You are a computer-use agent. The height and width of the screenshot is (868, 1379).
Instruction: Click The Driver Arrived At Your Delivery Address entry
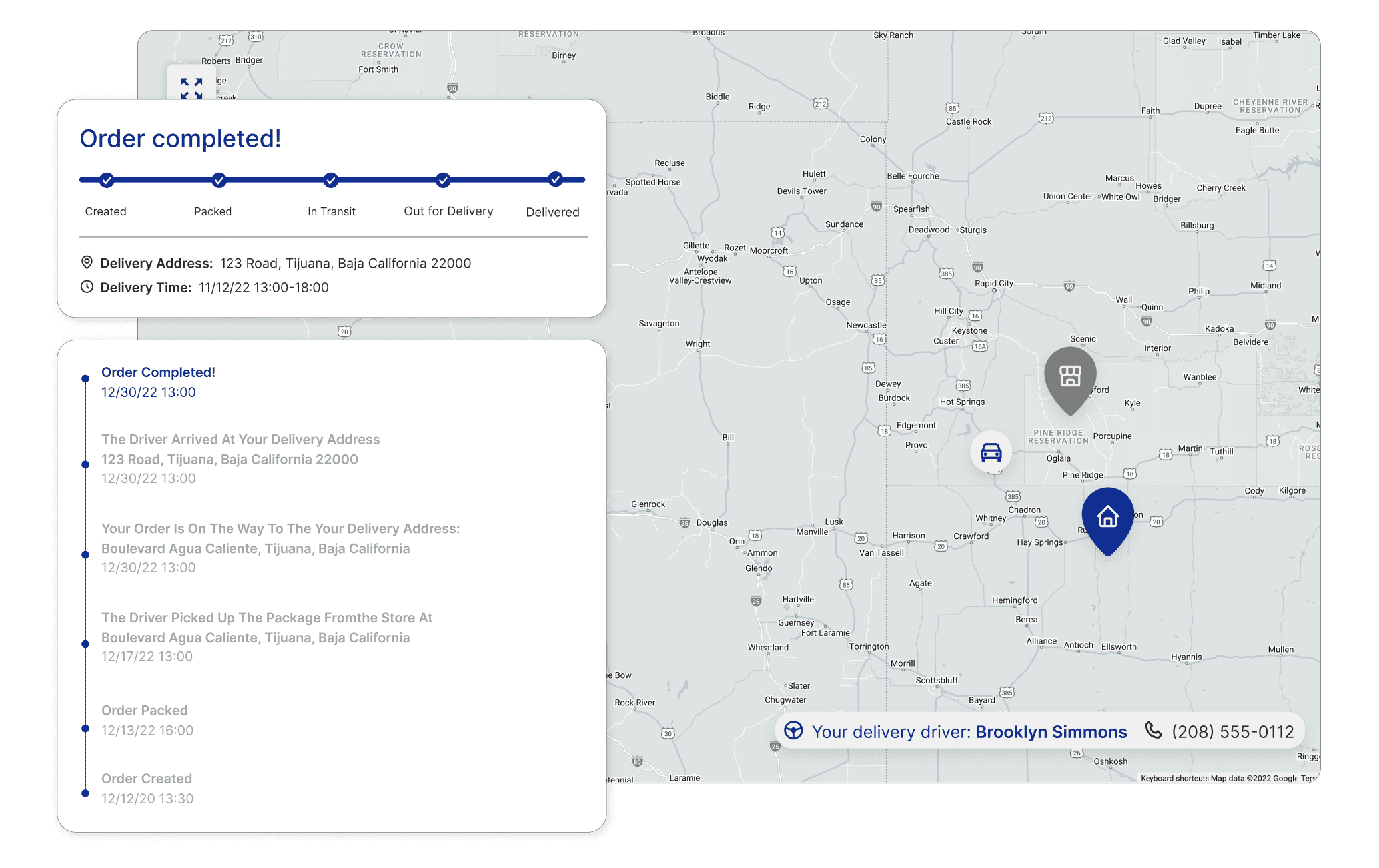click(x=240, y=459)
